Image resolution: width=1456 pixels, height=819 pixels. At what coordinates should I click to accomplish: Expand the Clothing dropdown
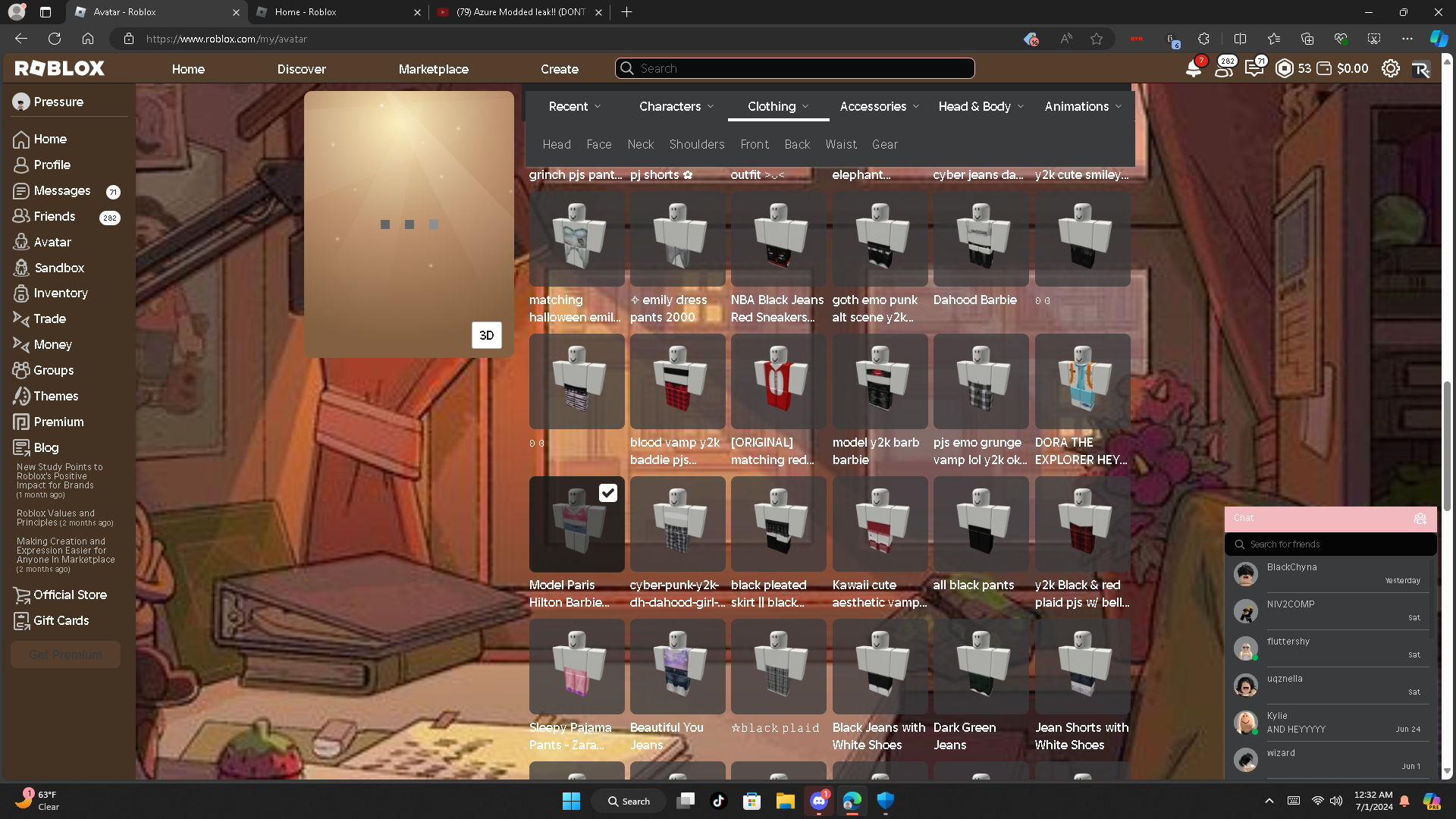pyautogui.click(x=778, y=106)
